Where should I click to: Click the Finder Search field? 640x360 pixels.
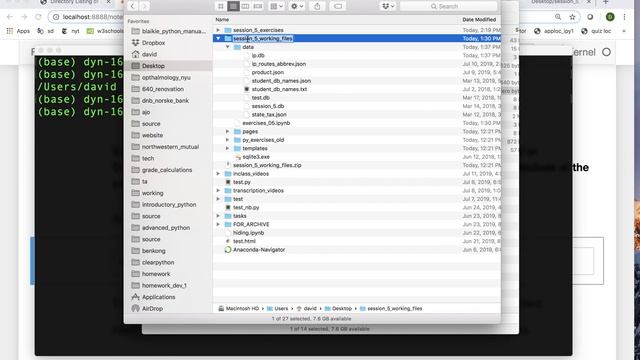(x=449, y=6)
